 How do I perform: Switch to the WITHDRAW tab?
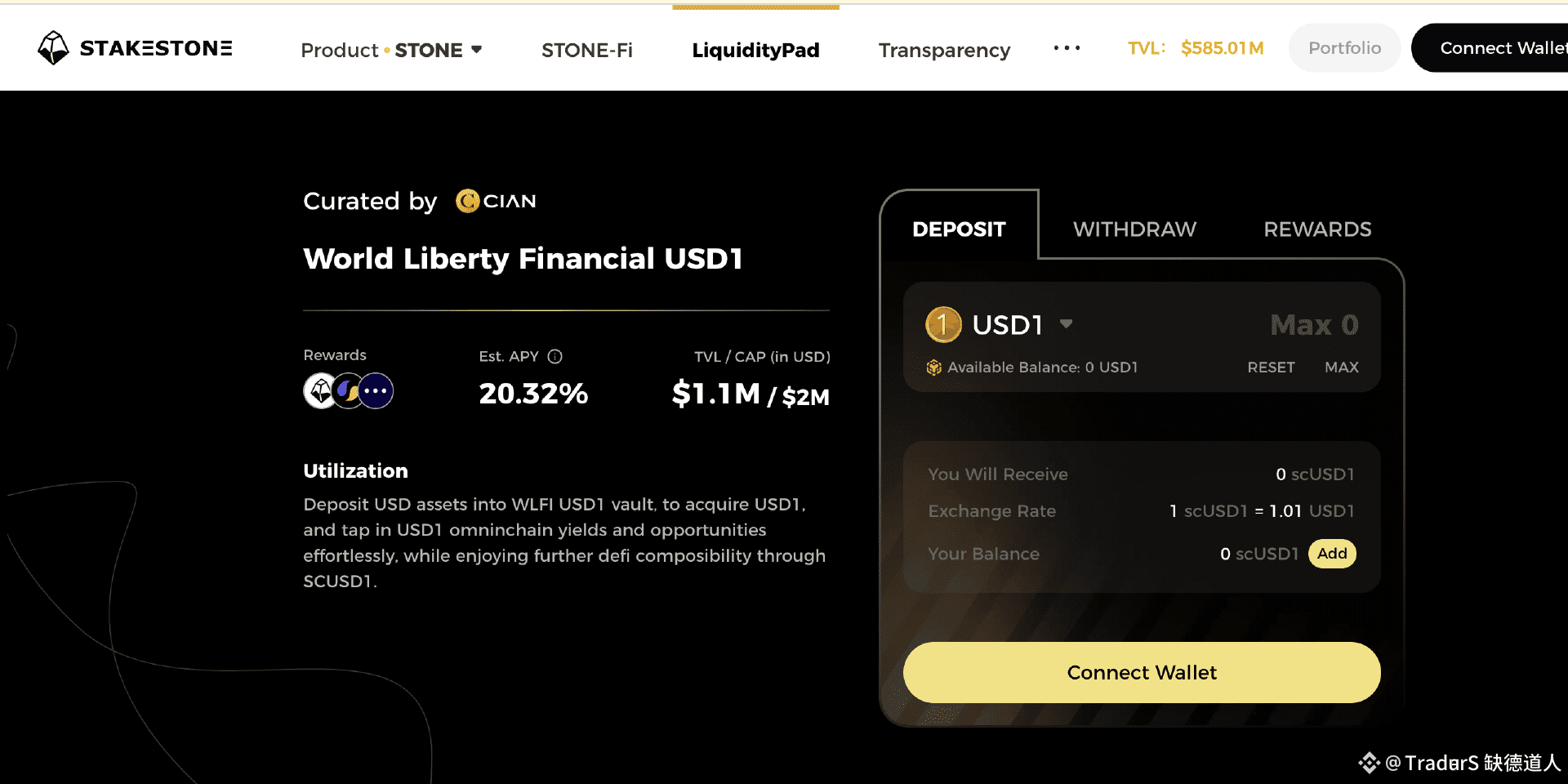pyautogui.click(x=1134, y=229)
